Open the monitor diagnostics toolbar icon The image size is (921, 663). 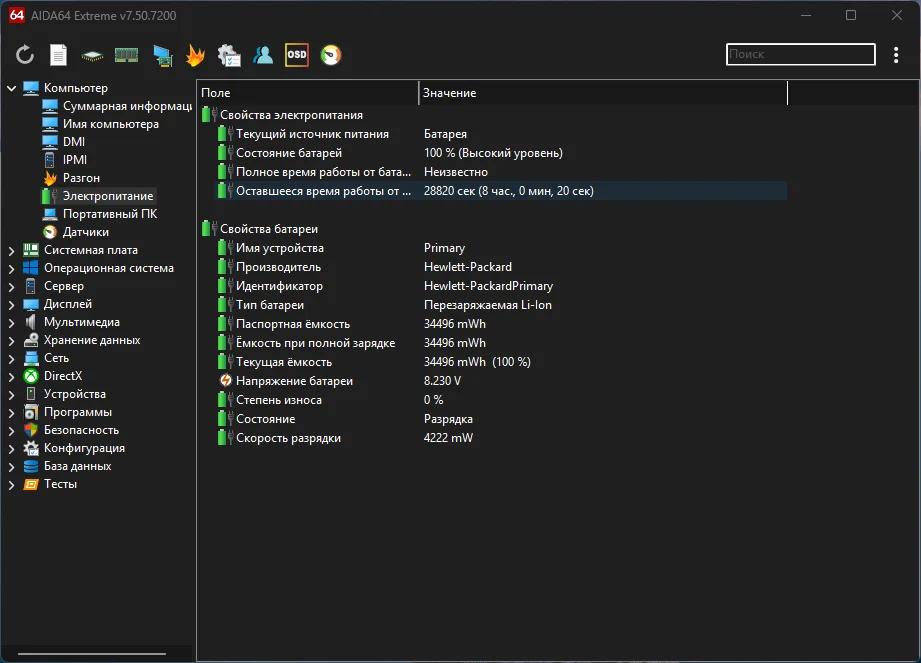163,56
